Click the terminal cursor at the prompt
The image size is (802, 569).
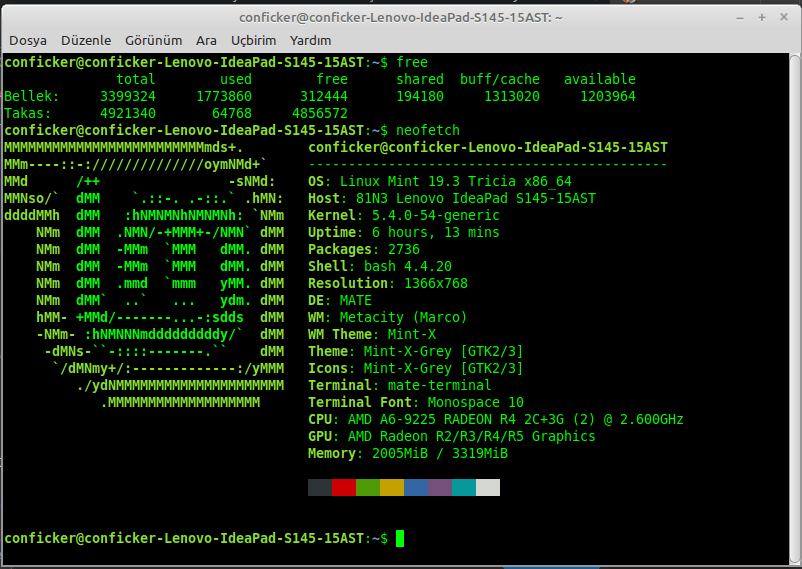tap(400, 538)
